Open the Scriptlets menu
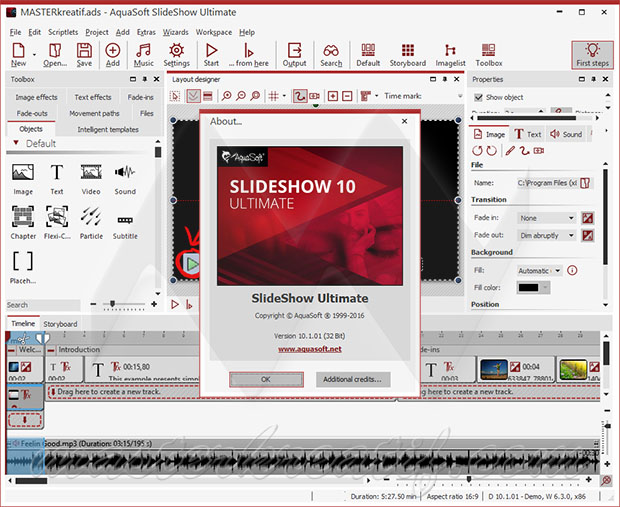The width and height of the screenshot is (620, 507). click(x=63, y=32)
